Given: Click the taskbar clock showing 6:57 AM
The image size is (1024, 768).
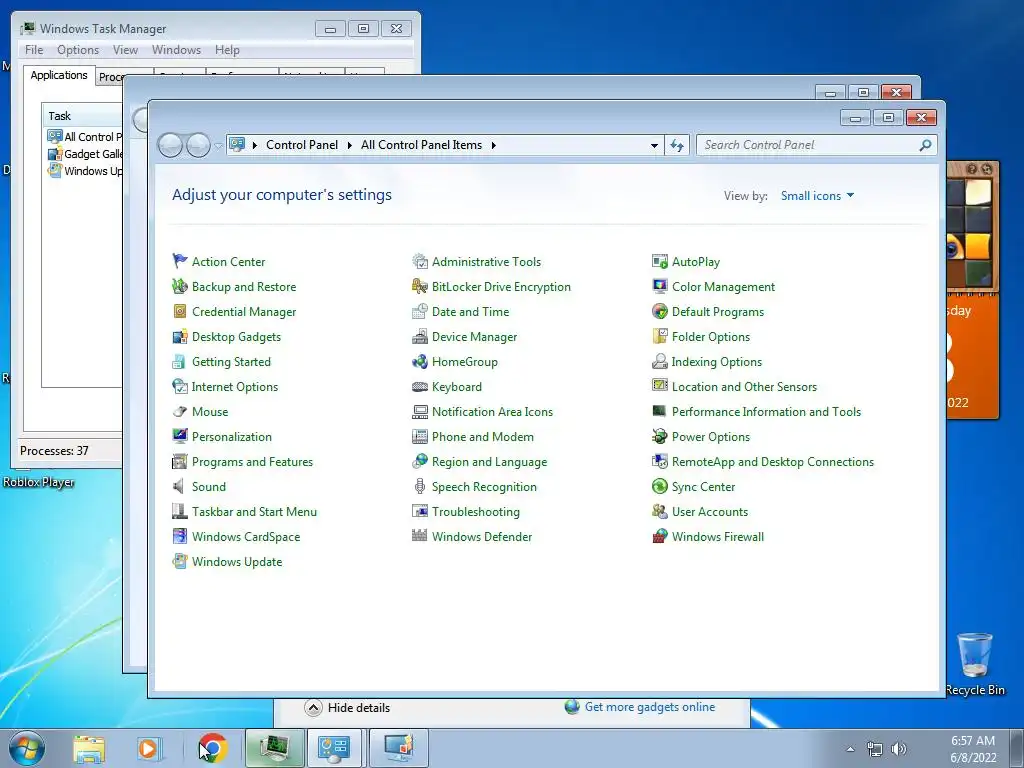Looking at the screenshot, I should [x=973, y=749].
